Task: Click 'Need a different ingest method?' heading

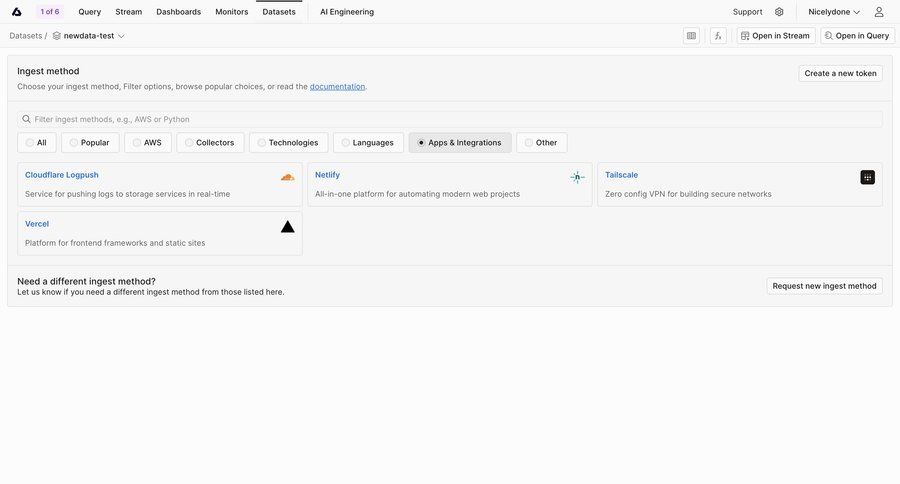Action: click(86, 281)
